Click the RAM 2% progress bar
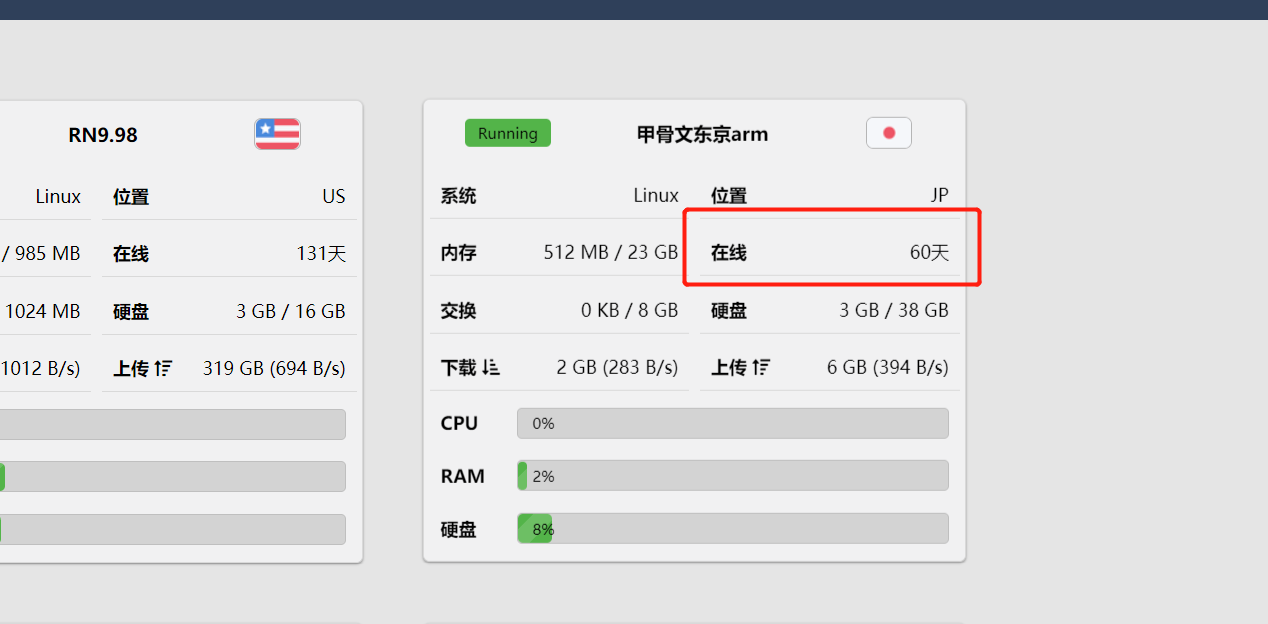1268x624 pixels. [x=733, y=476]
